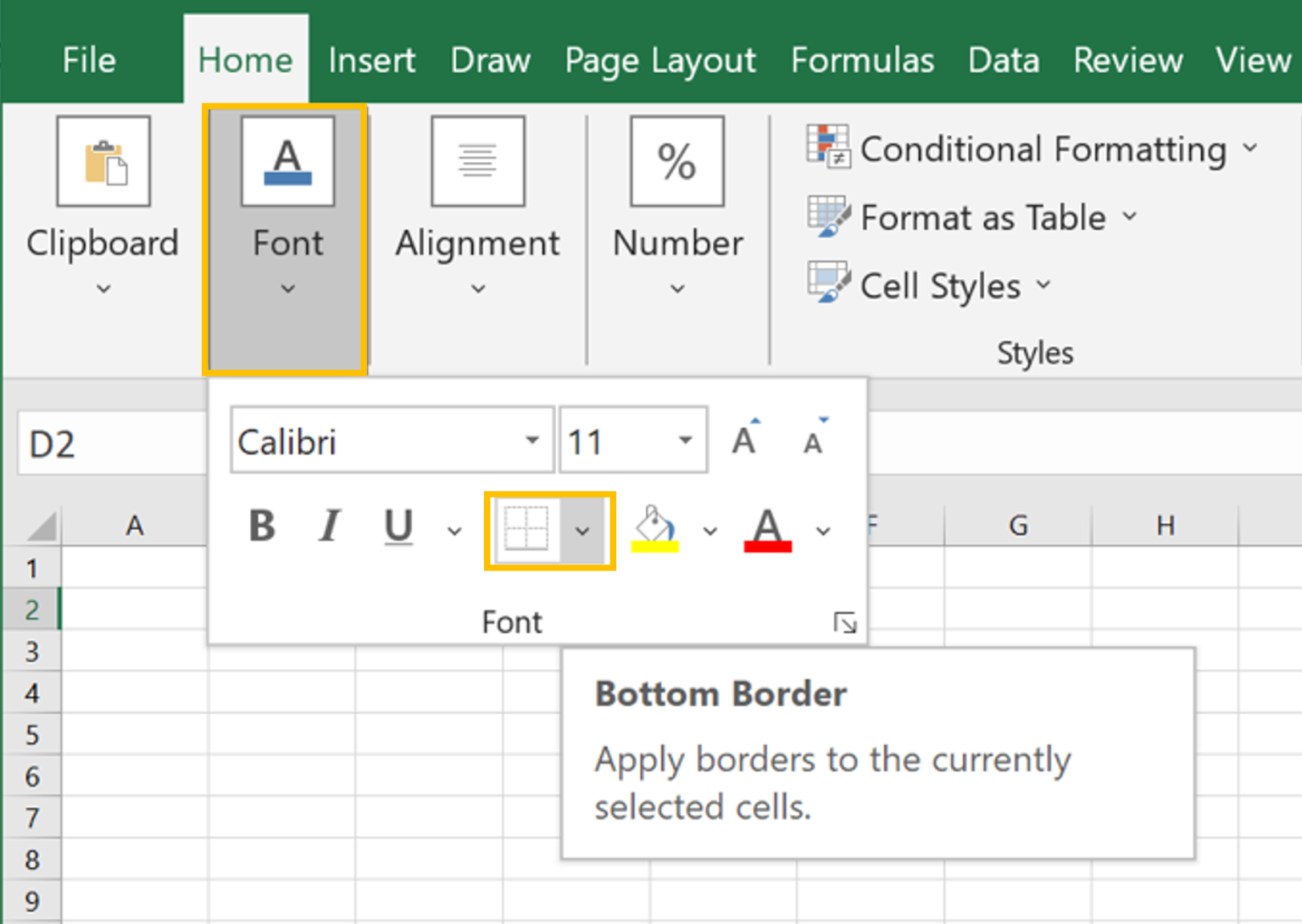Click the Conditional Formatting label
The image size is (1302, 924).
[1043, 149]
